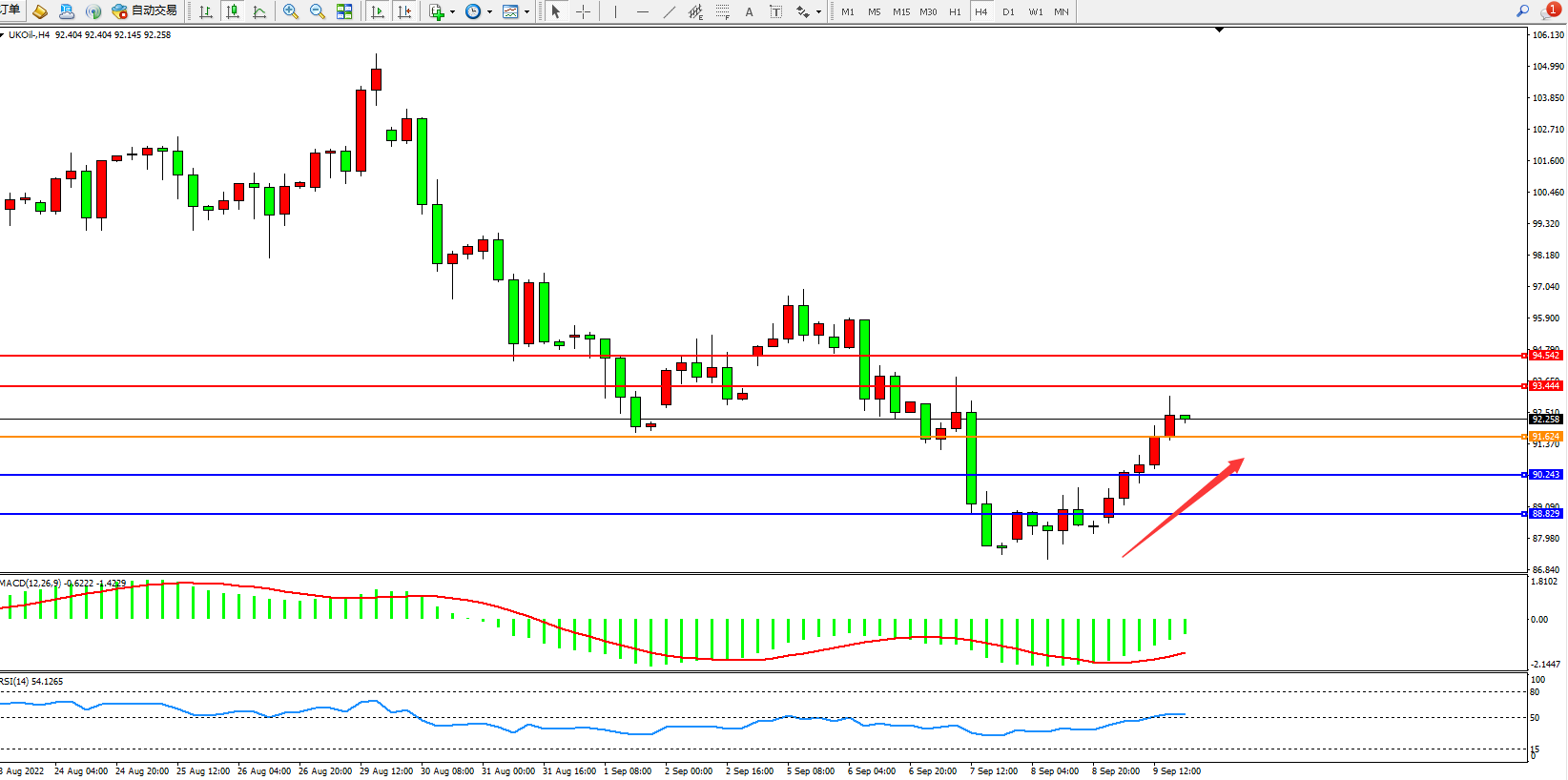The height and width of the screenshot is (780, 1568).
Task: Click the Zoom Out magnifier icon
Action: 318,11
